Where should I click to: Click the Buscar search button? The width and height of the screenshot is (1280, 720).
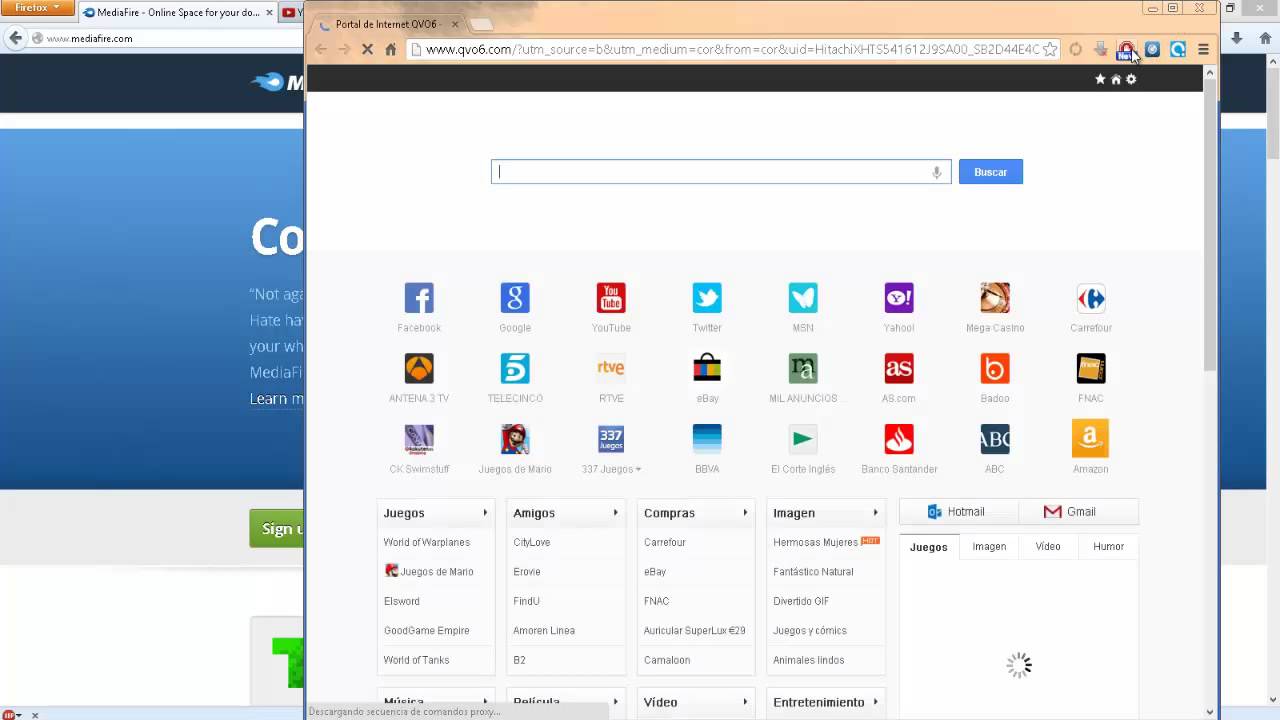coord(990,172)
